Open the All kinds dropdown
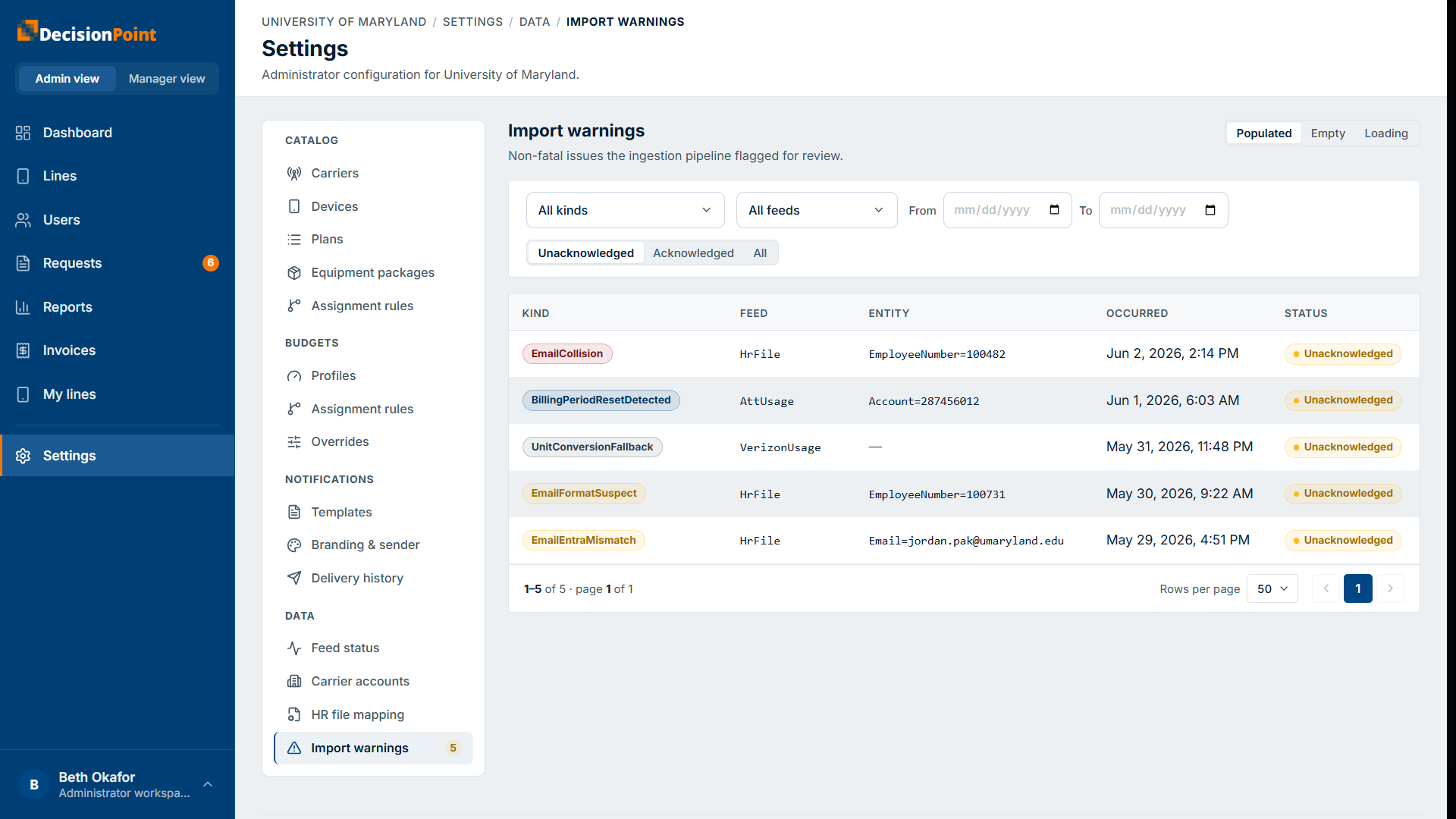 click(626, 210)
